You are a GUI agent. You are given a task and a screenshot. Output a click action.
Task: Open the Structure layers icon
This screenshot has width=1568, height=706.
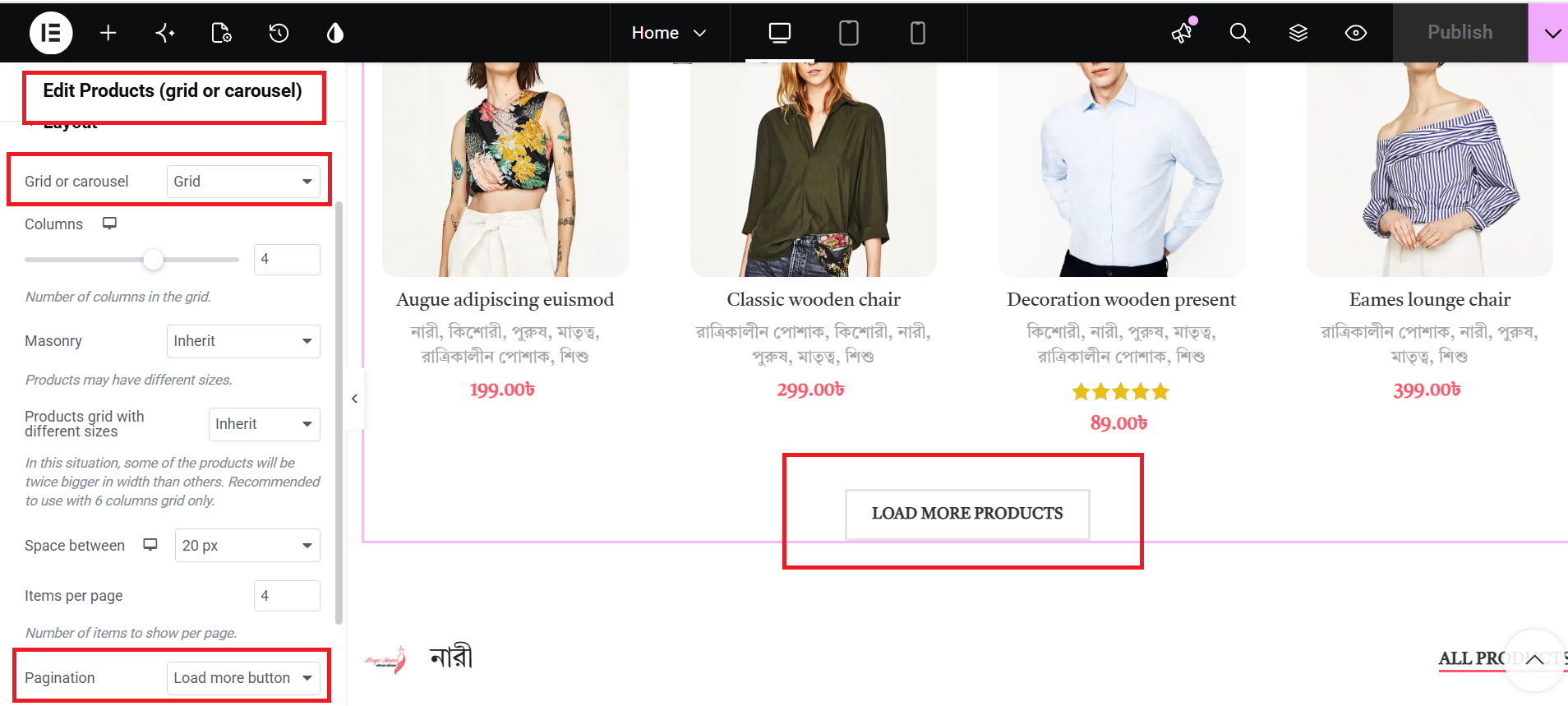(1298, 33)
